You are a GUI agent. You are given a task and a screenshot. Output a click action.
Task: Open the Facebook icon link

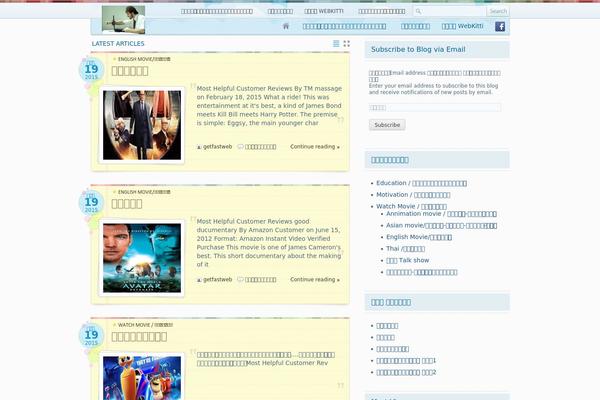[x=500, y=26]
